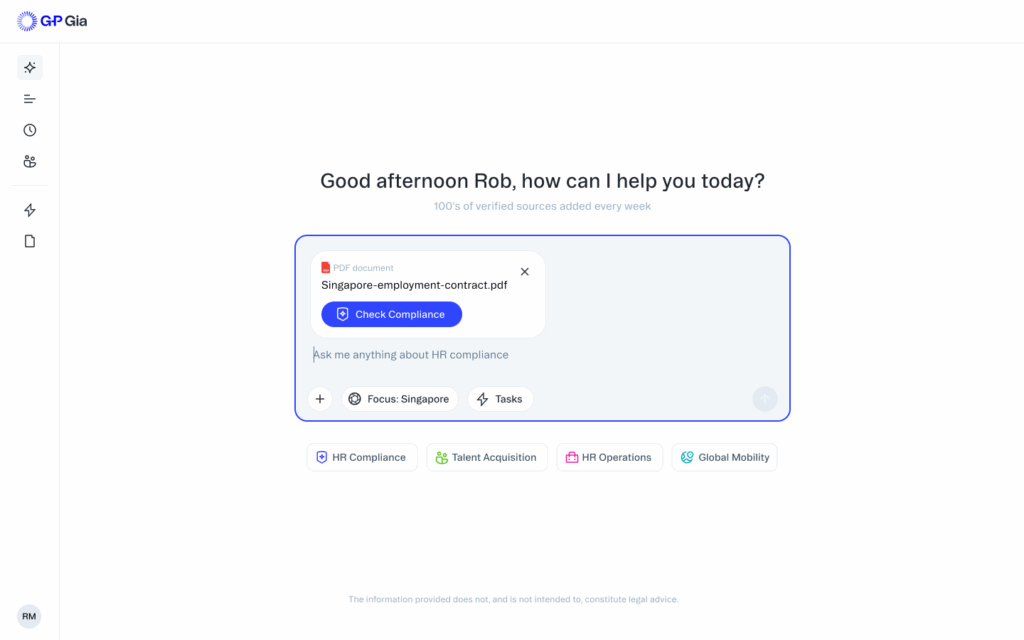This screenshot has width=1024, height=640.
Task: Select the Talent Acquisition category chip
Action: point(487,457)
